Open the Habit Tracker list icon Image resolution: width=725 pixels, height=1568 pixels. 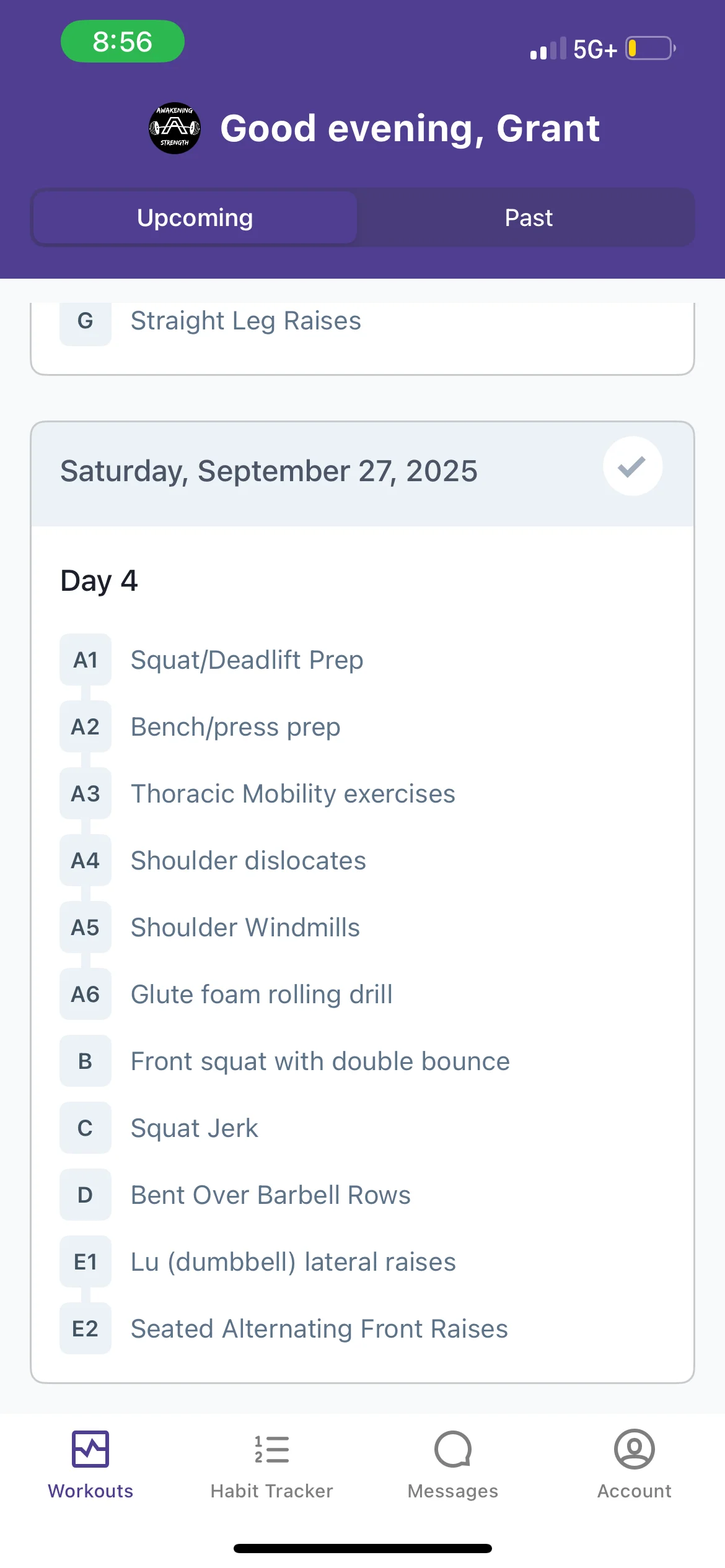(x=271, y=1449)
